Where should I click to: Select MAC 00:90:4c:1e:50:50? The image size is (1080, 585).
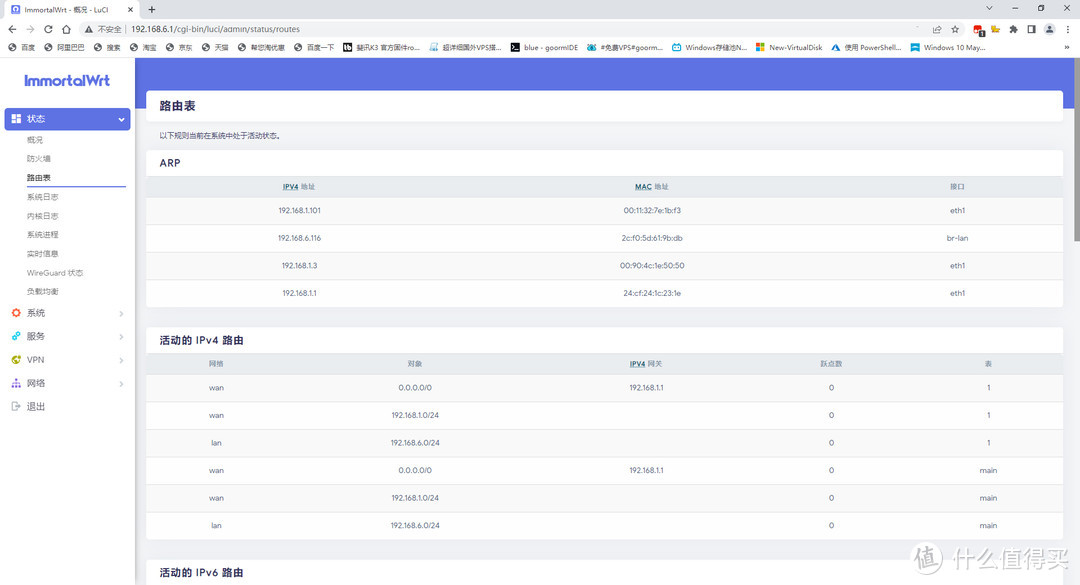(652, 266)
